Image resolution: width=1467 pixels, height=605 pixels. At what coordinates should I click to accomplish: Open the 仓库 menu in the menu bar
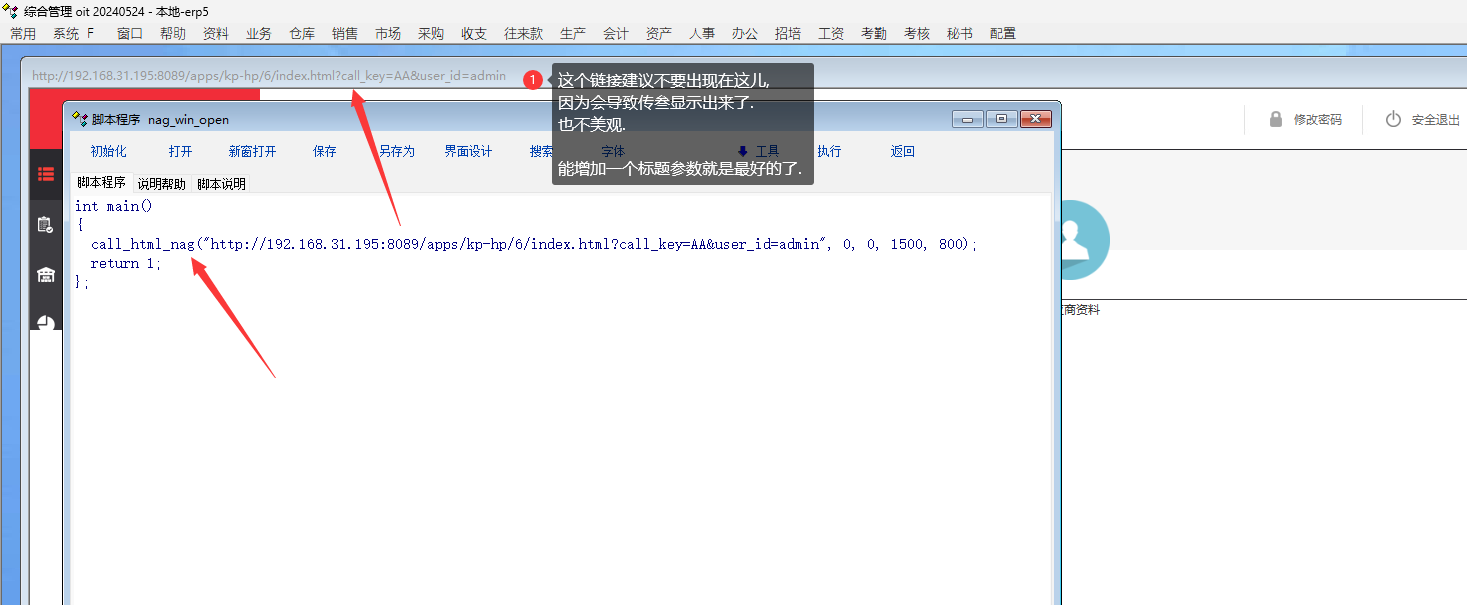[x=302, y=33]
